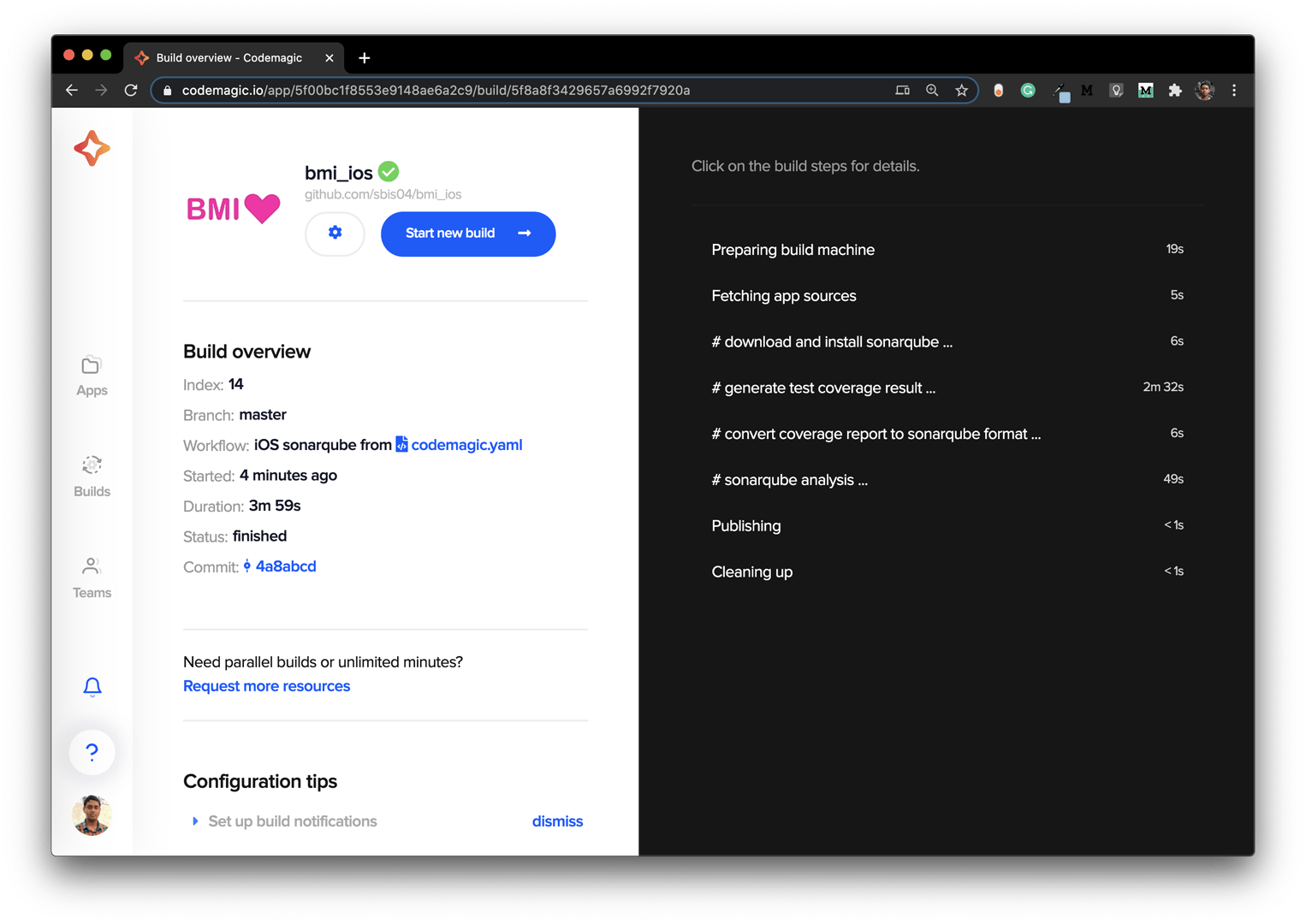This screenshot has width=1306, height=924.
Task: Expand convert coverage report step
Action: [947, 434]
